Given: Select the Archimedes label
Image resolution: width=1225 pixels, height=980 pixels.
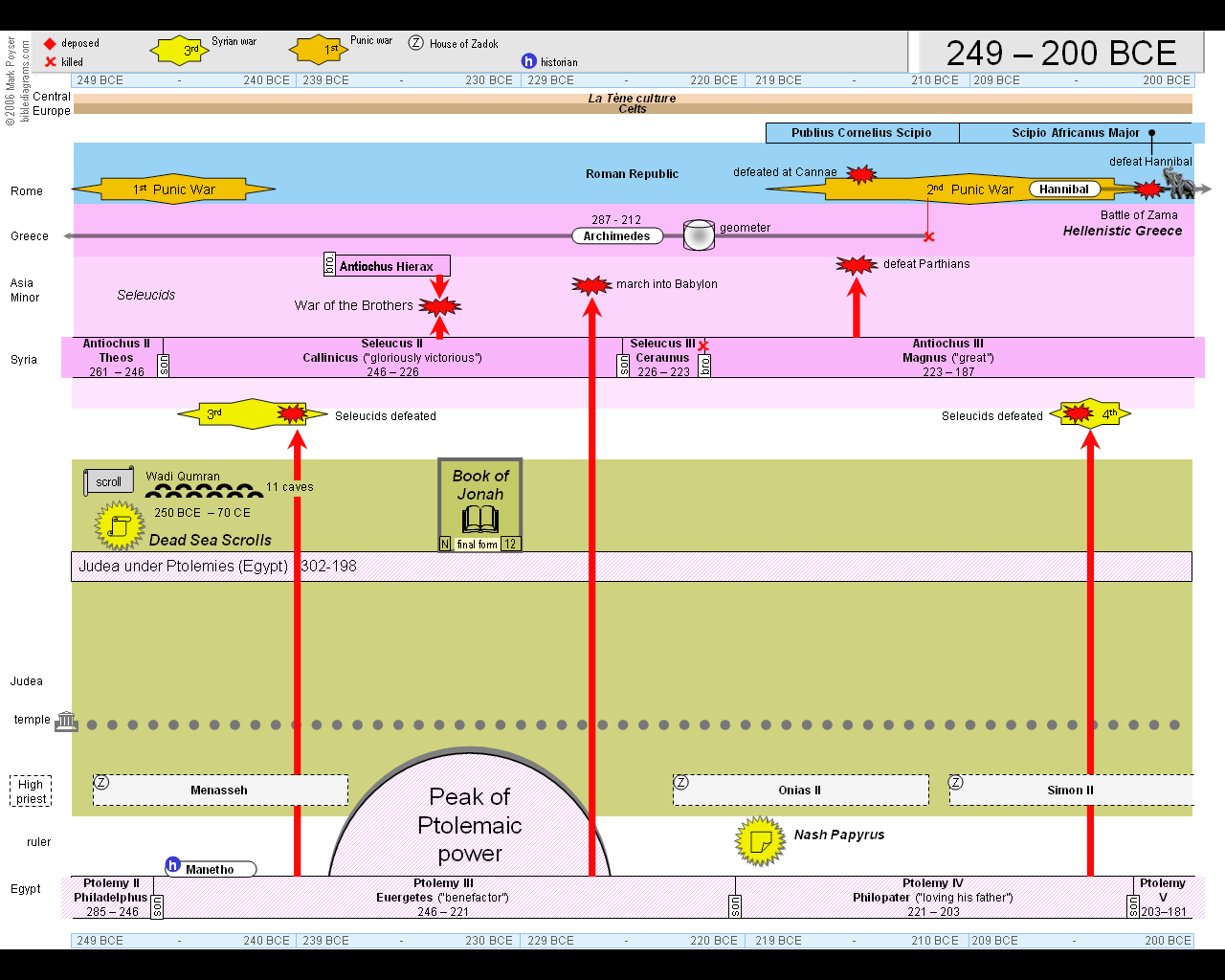Looking at the screenshot, I should click(616, 236).
